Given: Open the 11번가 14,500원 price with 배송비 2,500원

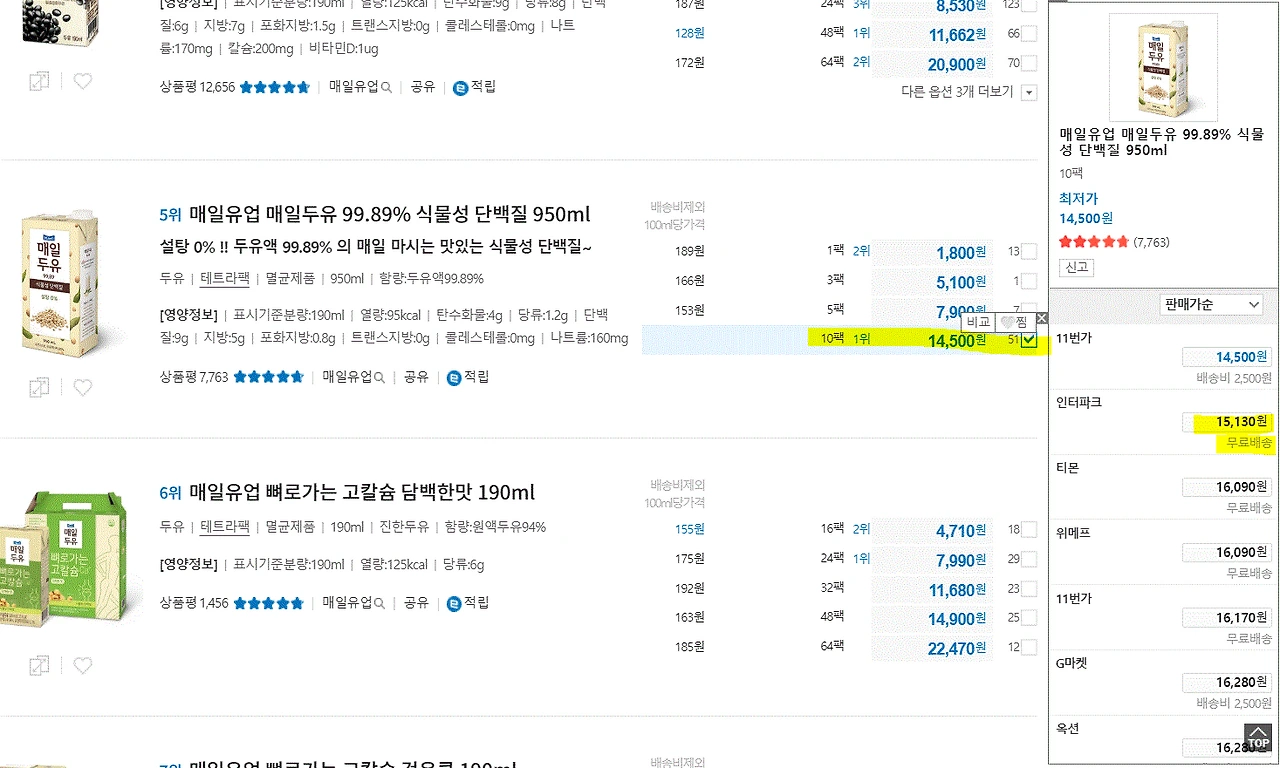Looking at the screenshot, I should point(1227,357).
